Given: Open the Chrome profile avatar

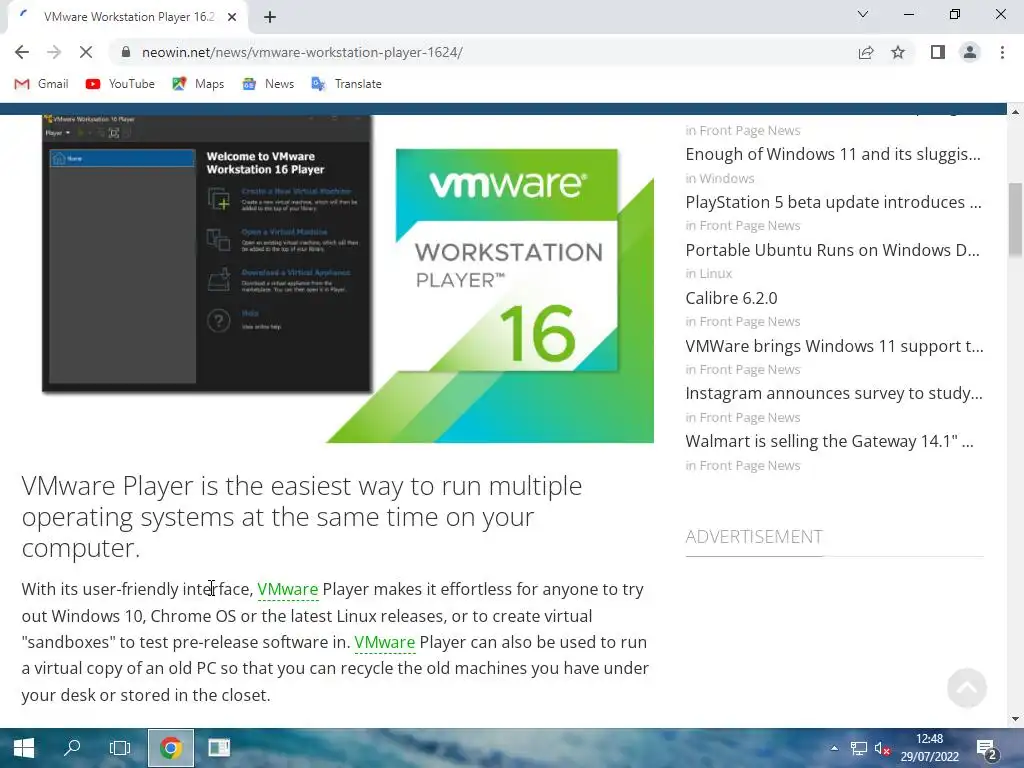Looking at the screenshot, I should [970, 52].
